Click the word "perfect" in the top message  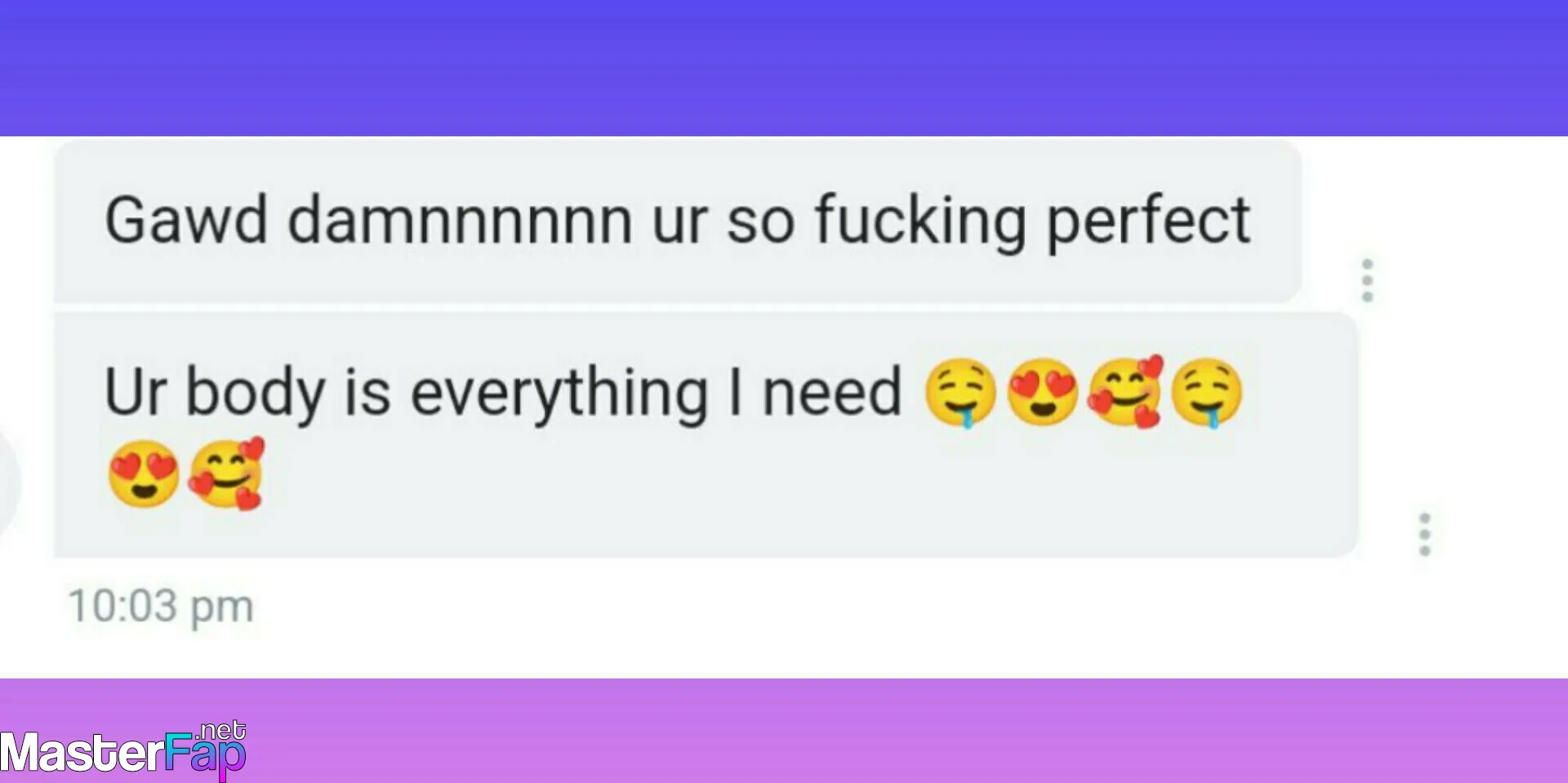point(1148,220)
